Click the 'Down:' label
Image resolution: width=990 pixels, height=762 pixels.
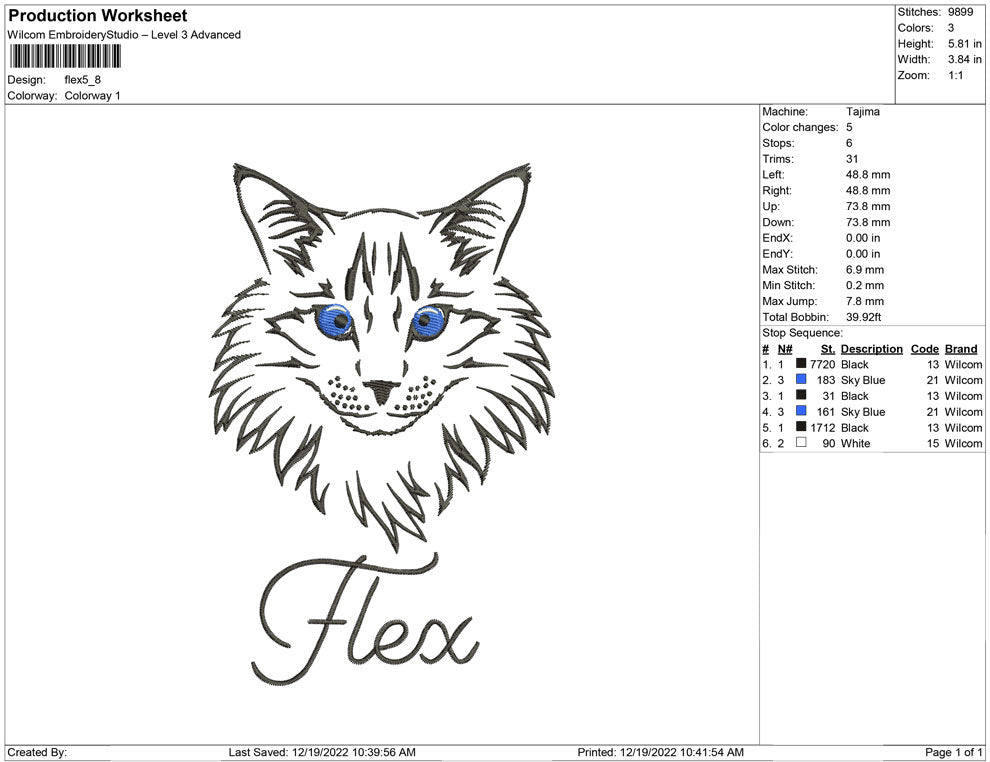778,222
